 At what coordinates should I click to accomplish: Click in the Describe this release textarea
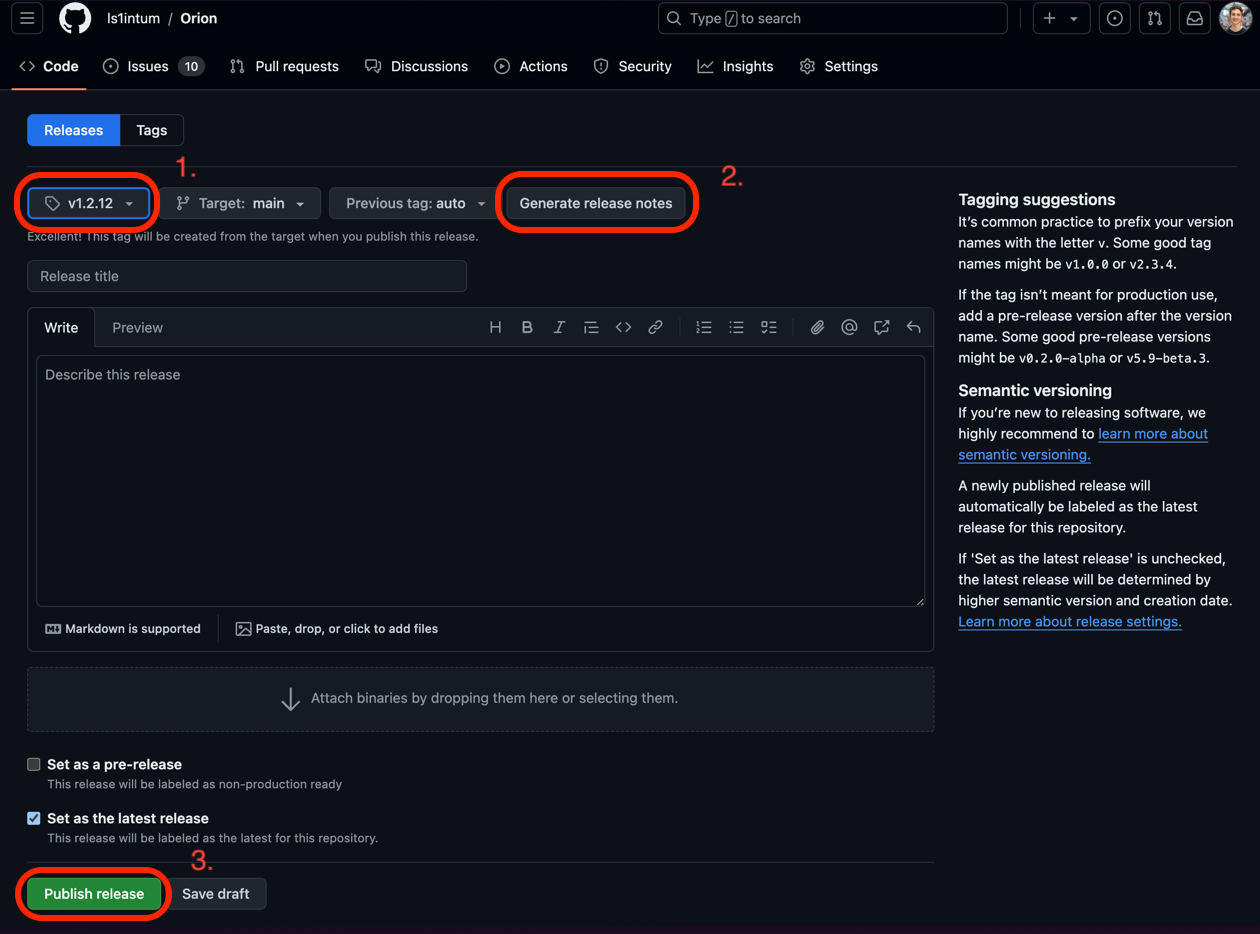point(481,481)
